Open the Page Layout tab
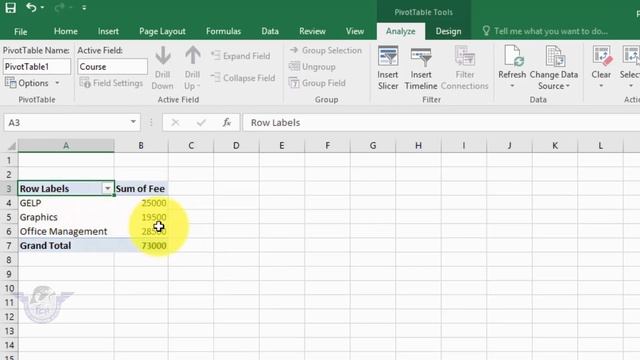The height and width of the screenshot is (360, 640). (162, 31)
